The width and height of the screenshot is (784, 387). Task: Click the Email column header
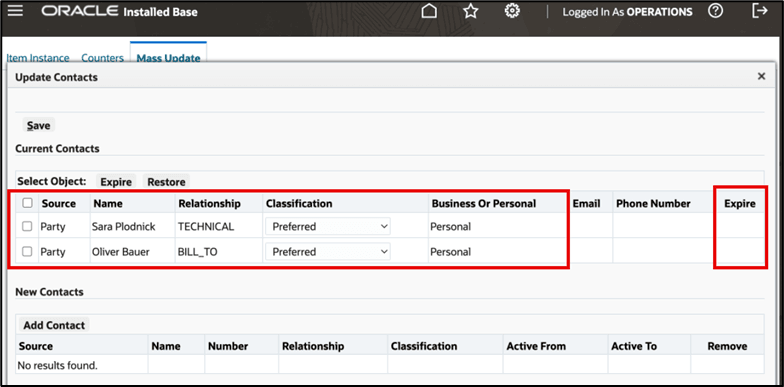point(586,204)
